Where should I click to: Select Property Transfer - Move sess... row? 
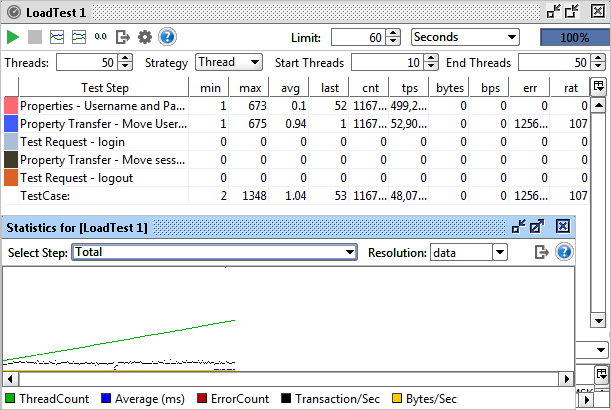point(296,159)
